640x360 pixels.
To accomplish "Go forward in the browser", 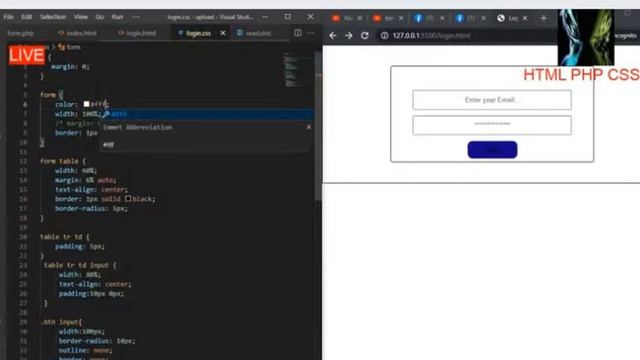I will coord(349,36).
